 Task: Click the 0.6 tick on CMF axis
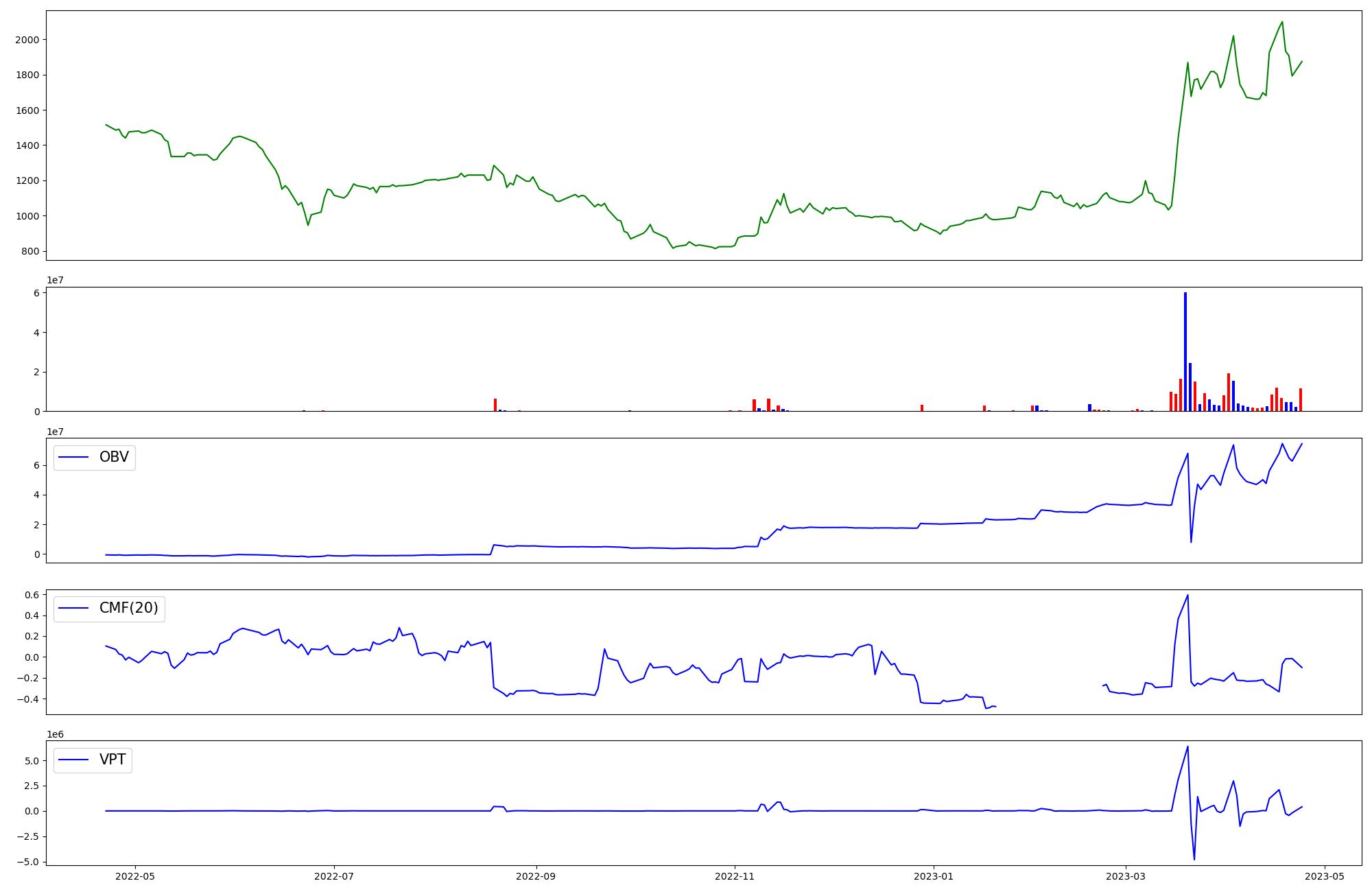coord(32,595)
